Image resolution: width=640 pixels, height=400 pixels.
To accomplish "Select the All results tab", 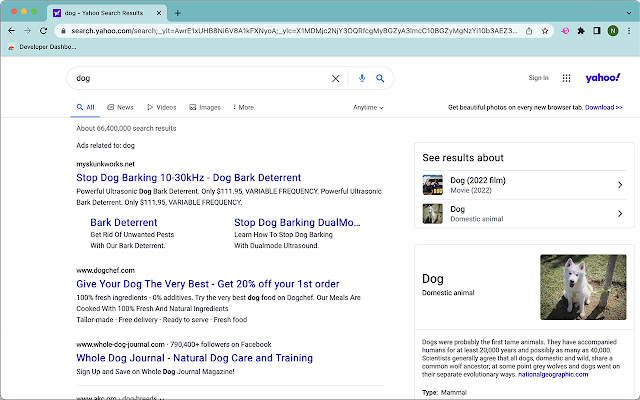I will 85,107.
